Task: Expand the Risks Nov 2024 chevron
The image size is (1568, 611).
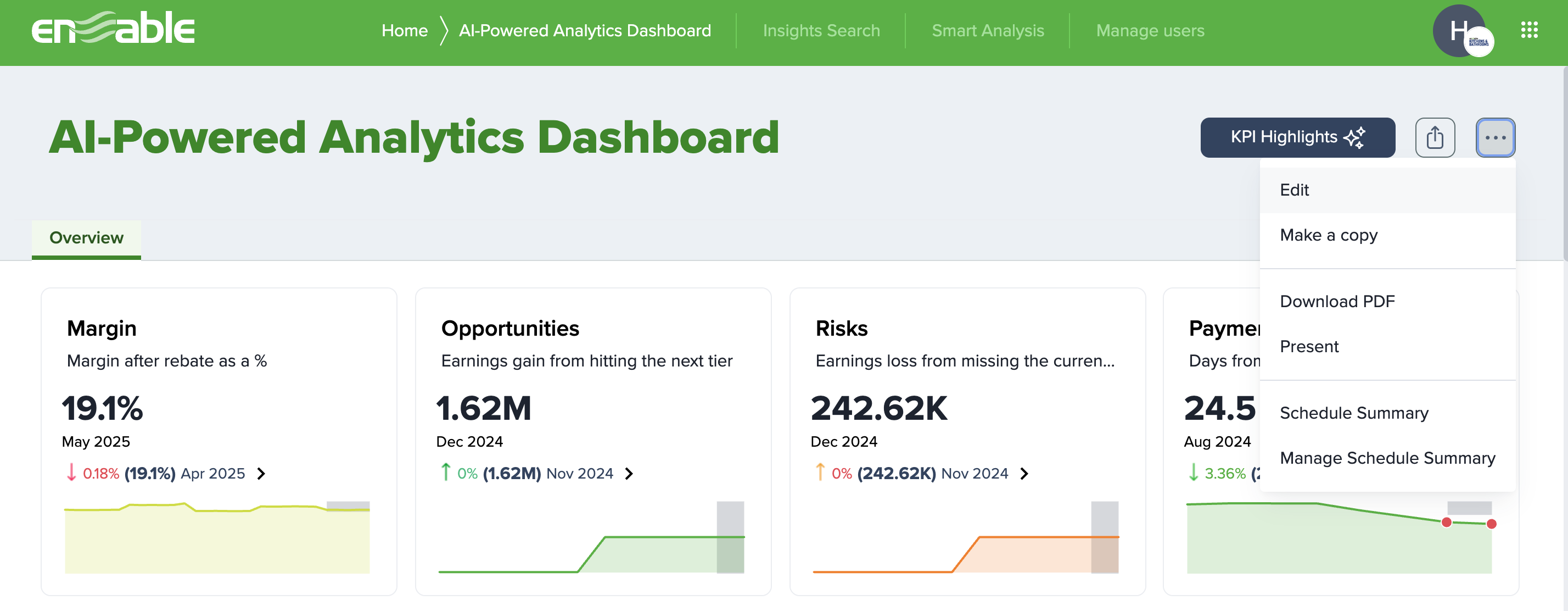Action: [x=1024, y=473]
